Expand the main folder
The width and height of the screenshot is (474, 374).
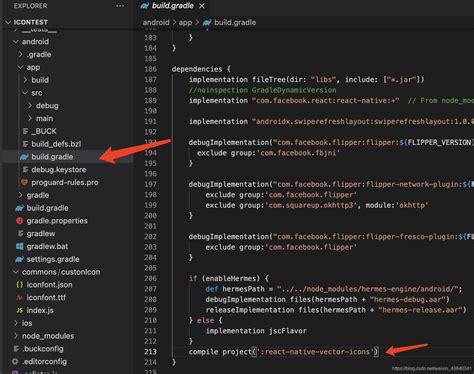30,118
